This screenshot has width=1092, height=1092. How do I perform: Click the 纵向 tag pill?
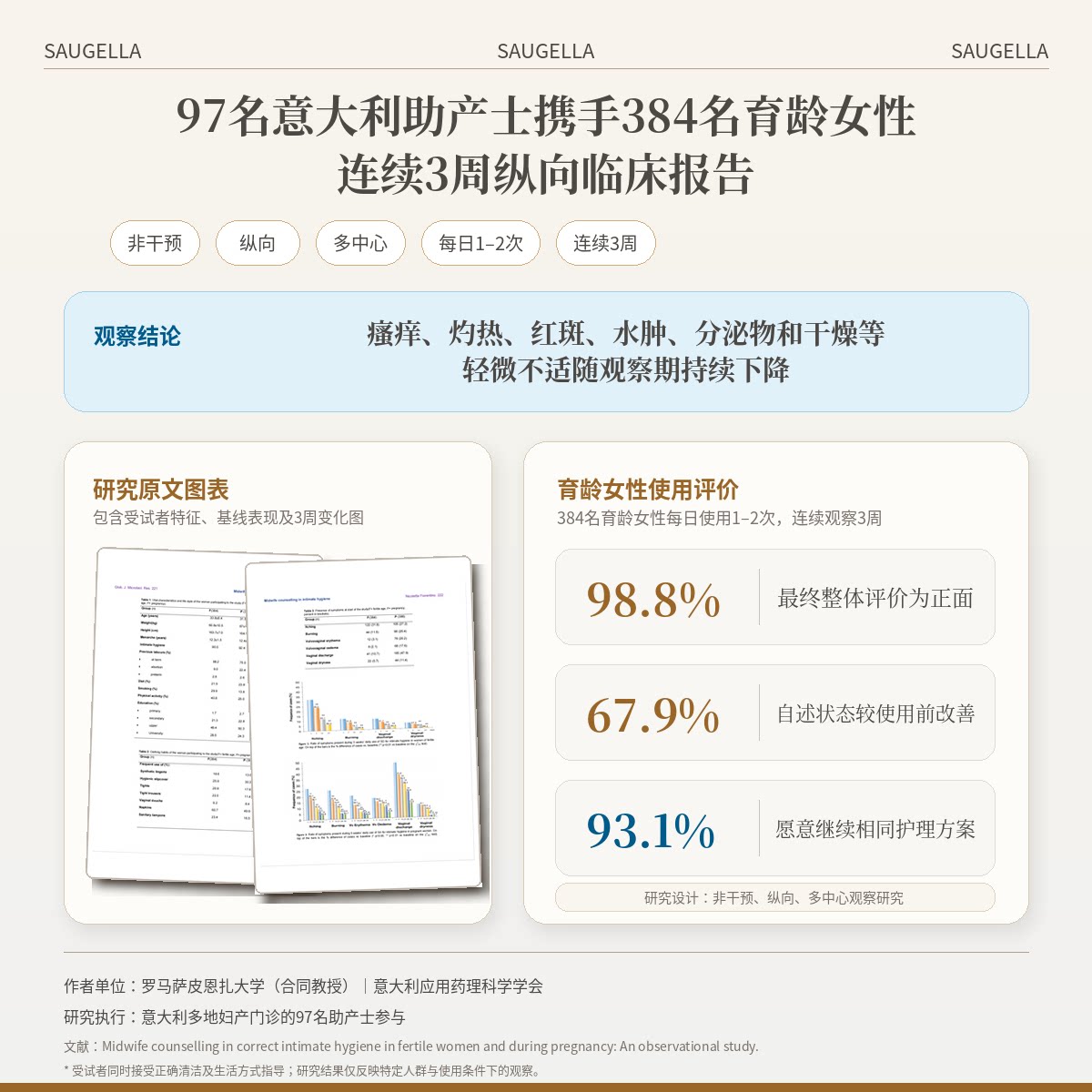pyautogui.click(x=258, y=243)
